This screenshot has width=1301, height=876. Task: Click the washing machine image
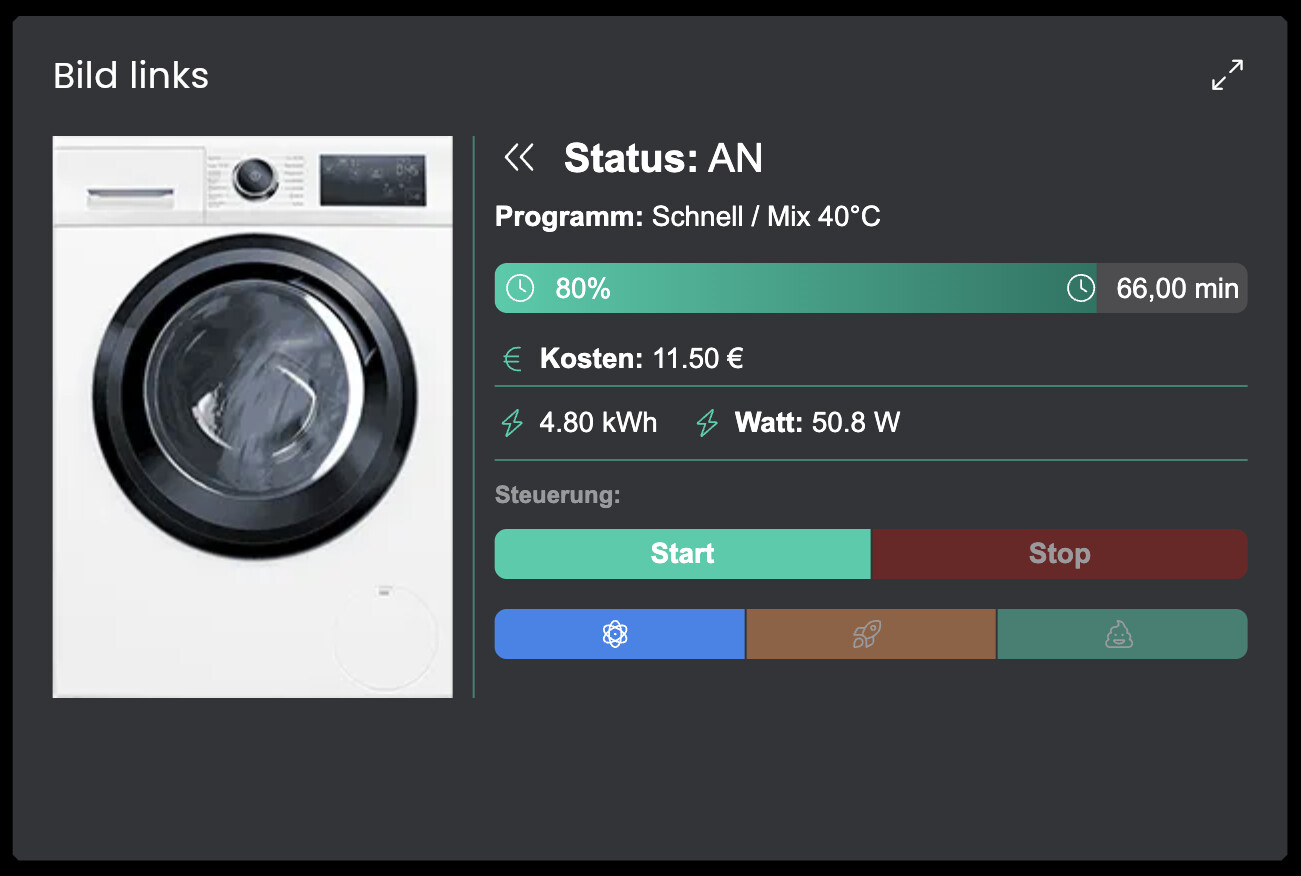tap(252, 416)
